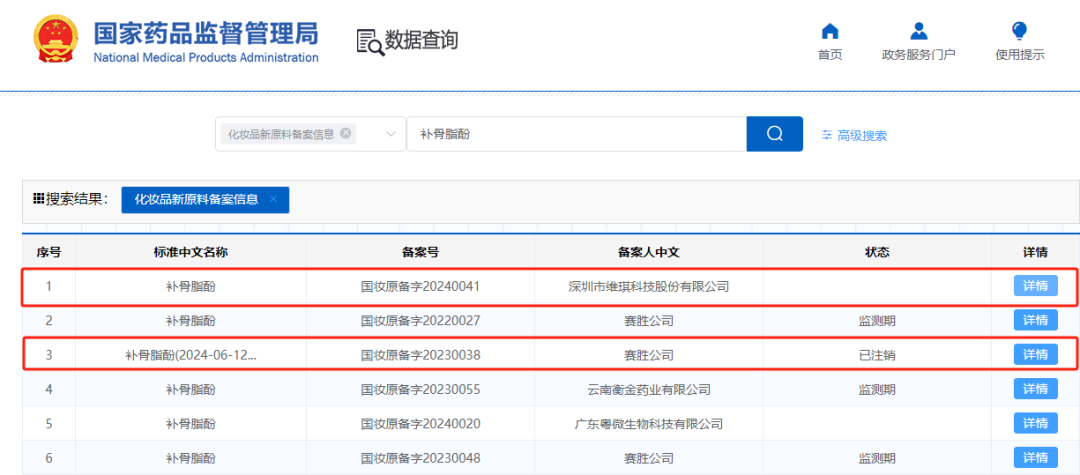The height and width of the screenshot is (475, 1080).
Task: Open 详情 for 国妆原备字20230048
Action: (x=1035, y=458)
